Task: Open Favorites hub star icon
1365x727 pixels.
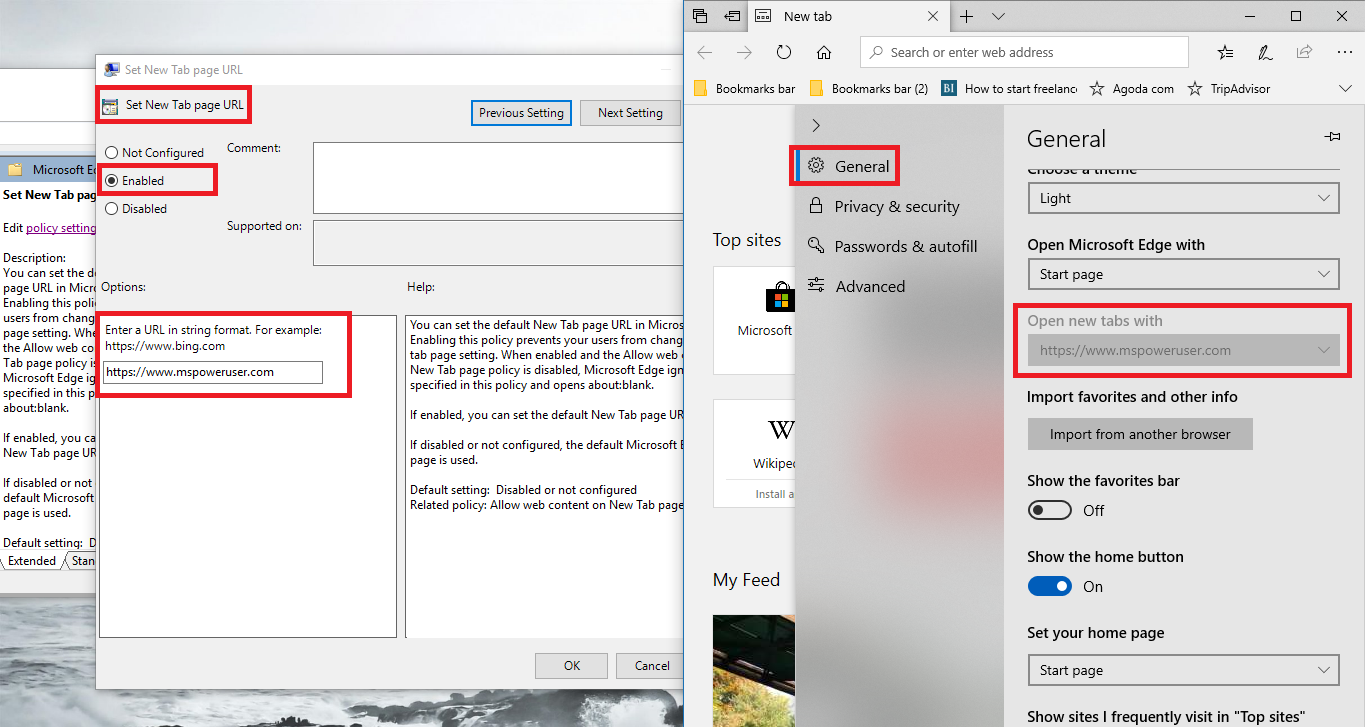Action: click(1226, 52)
